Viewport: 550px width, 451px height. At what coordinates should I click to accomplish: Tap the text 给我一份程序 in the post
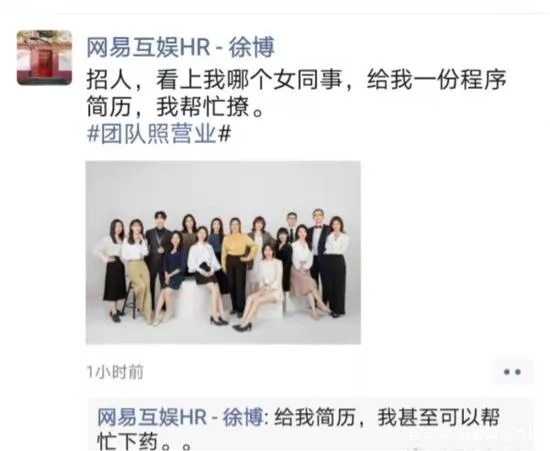[x=437, y=80]
